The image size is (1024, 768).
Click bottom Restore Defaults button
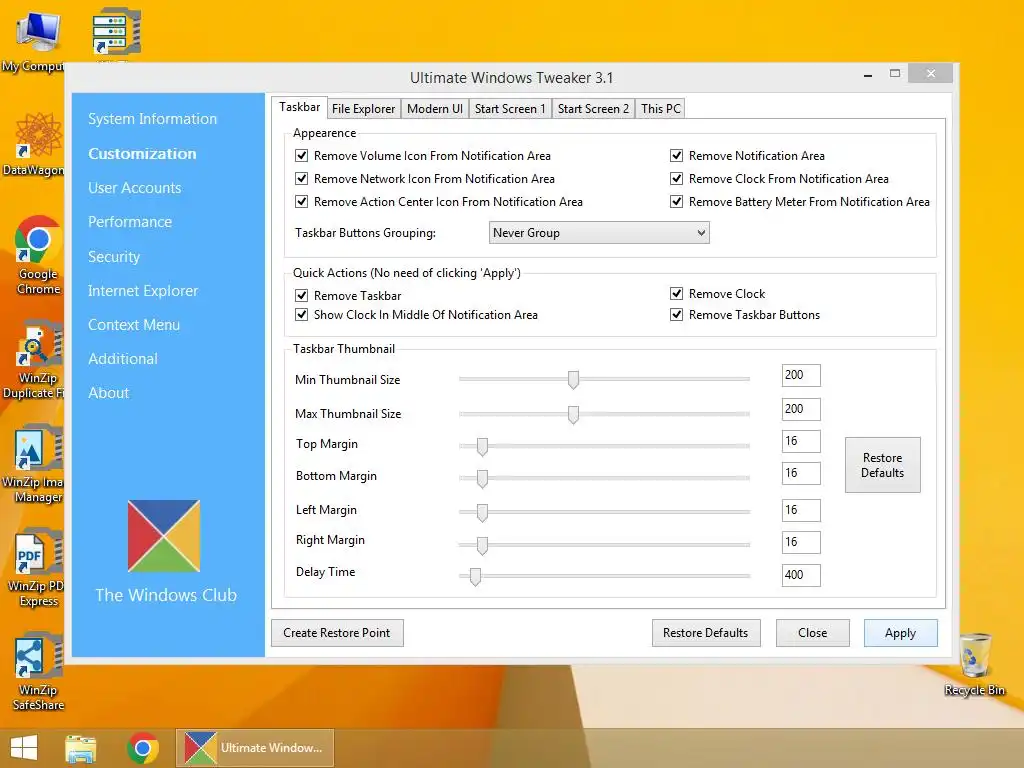click(706, 633)
